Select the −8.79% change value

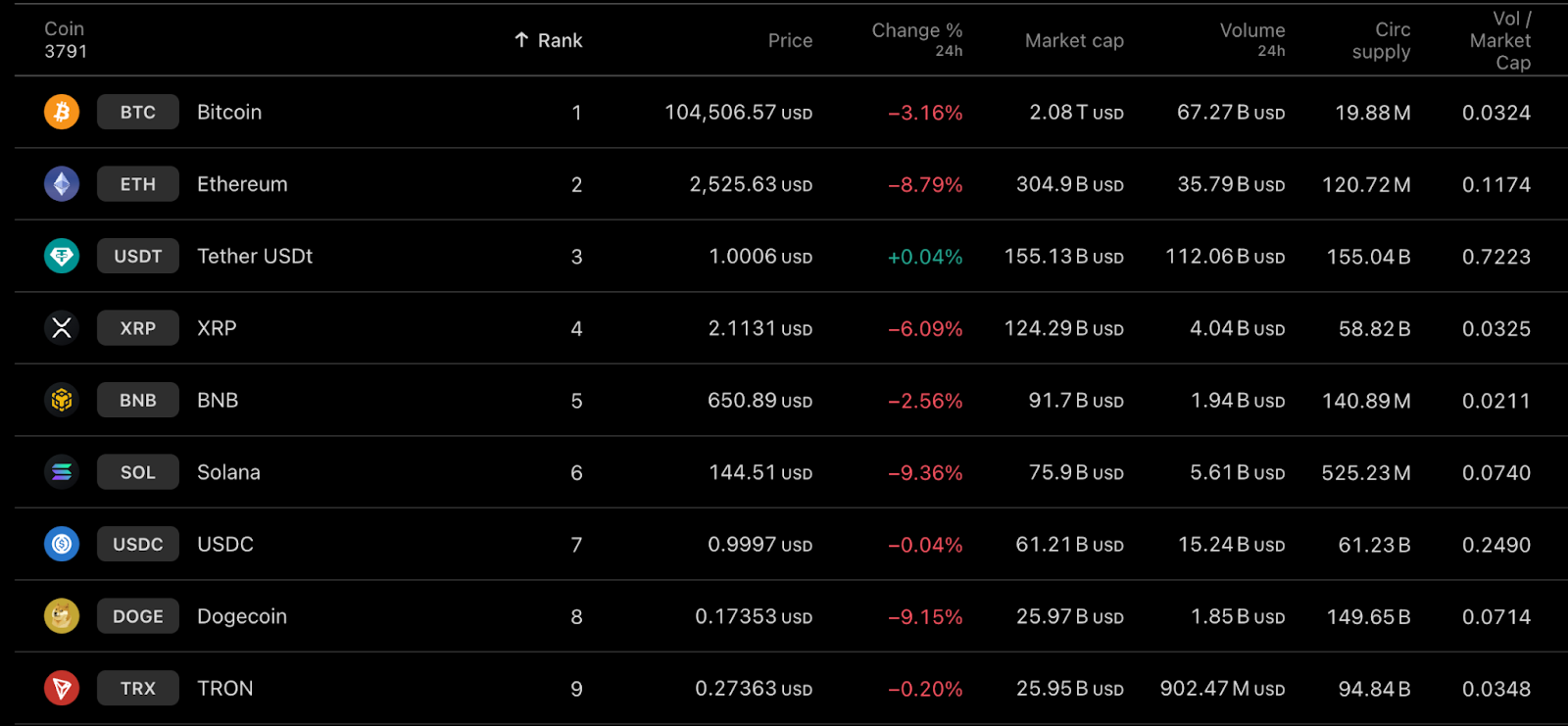(925, 184)
